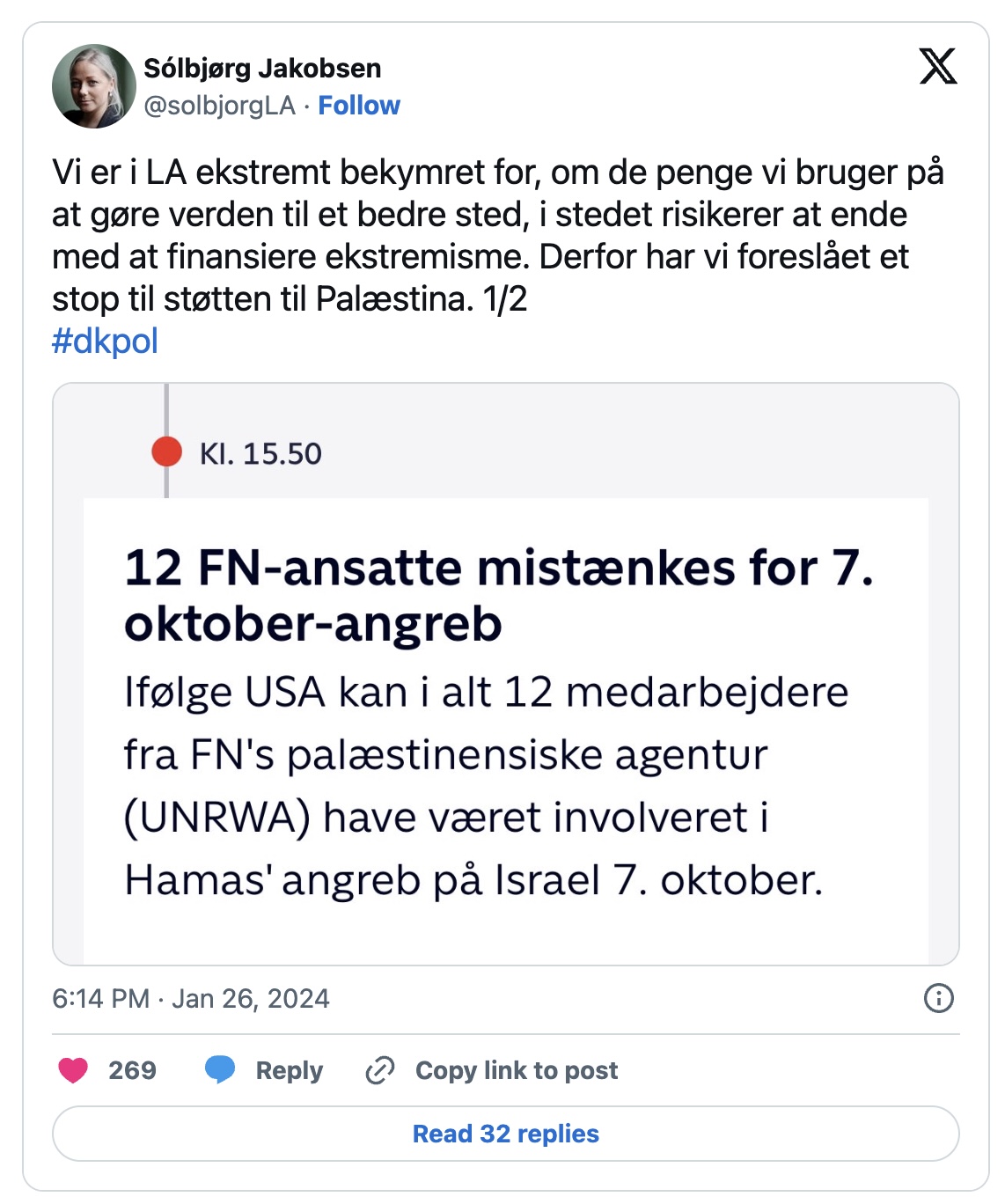Open the 6:14 PM Jan 26, 2024 timestamp
Image resolution: width=1005 pixels, height=1204 pixels.
(x=191, y=998)
